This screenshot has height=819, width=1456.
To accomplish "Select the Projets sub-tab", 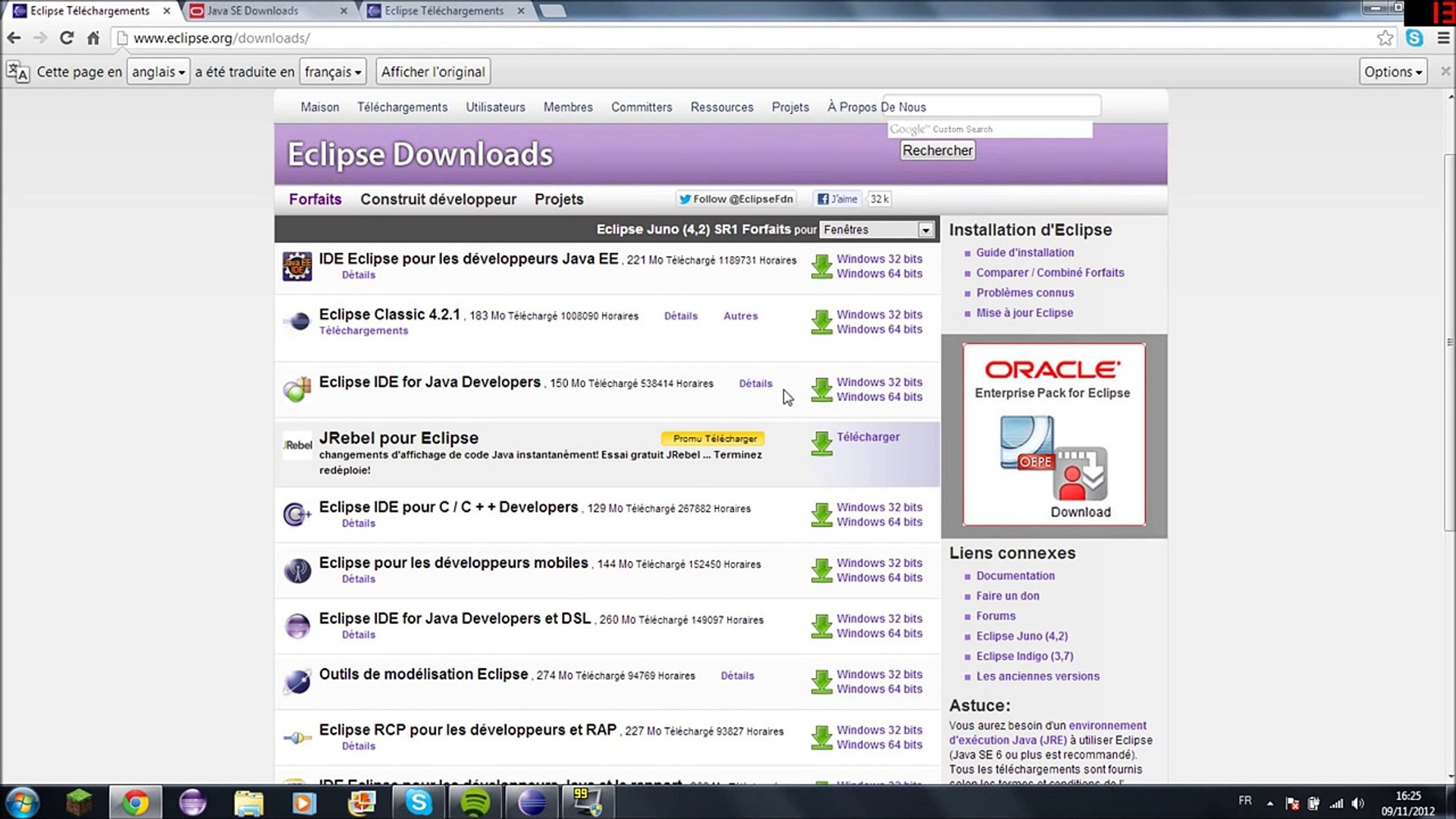I will 559,199.
